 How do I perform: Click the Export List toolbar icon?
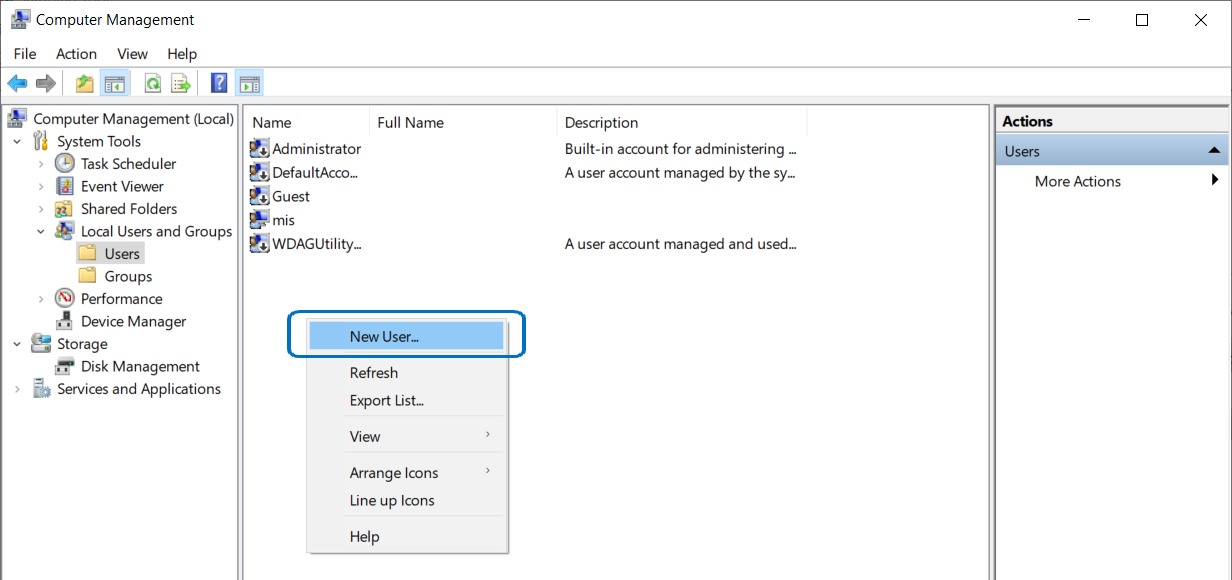[x=181, y=84]
